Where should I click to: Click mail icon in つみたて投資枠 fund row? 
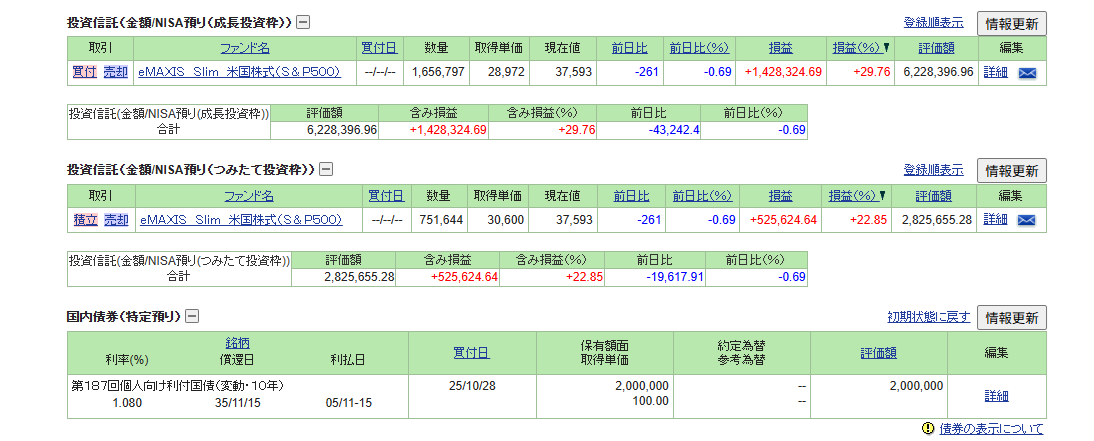click(x=1027, y=220)
